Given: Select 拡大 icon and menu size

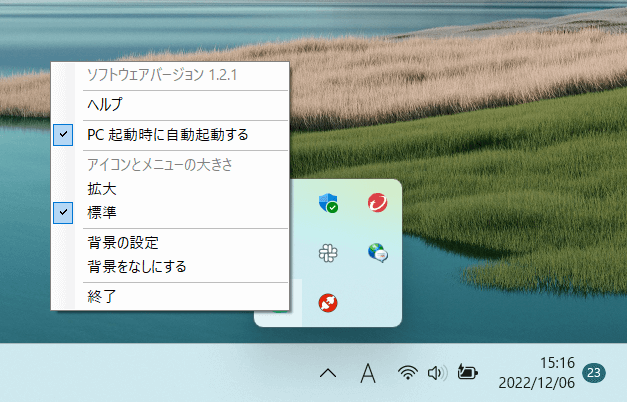Looking at the screenshot, I should [x=170, y=188].
